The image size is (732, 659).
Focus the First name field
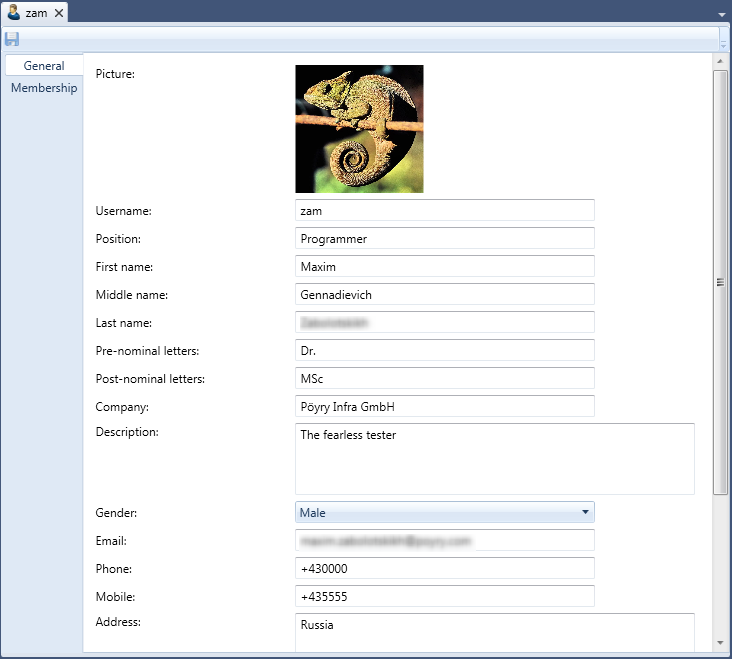(445, 267)
